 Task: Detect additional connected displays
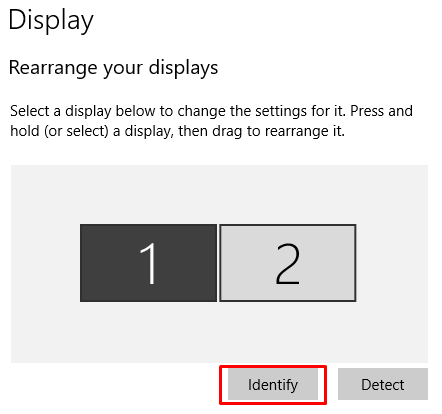coord(383,384)
